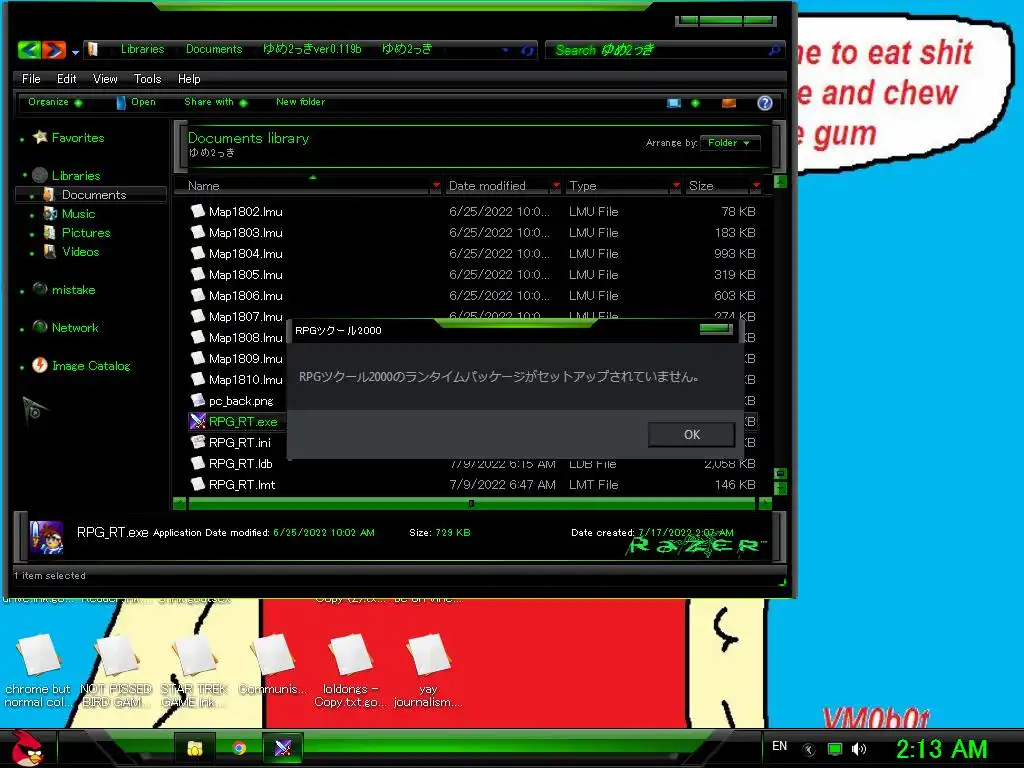
Task: Click Documents in address breadcrumb
Action: (214, 50)
